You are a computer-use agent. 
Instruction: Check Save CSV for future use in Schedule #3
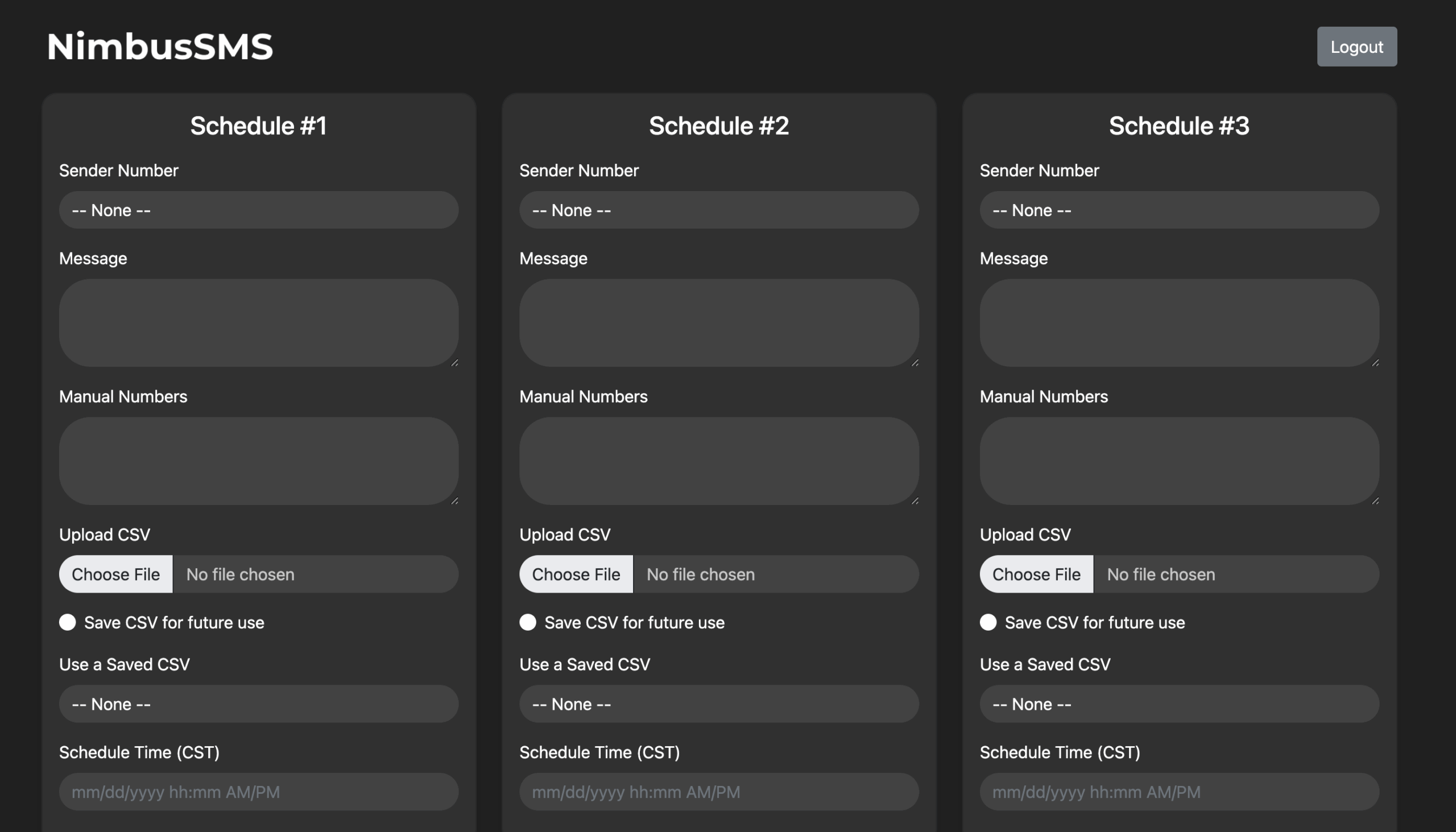point(988,622)
